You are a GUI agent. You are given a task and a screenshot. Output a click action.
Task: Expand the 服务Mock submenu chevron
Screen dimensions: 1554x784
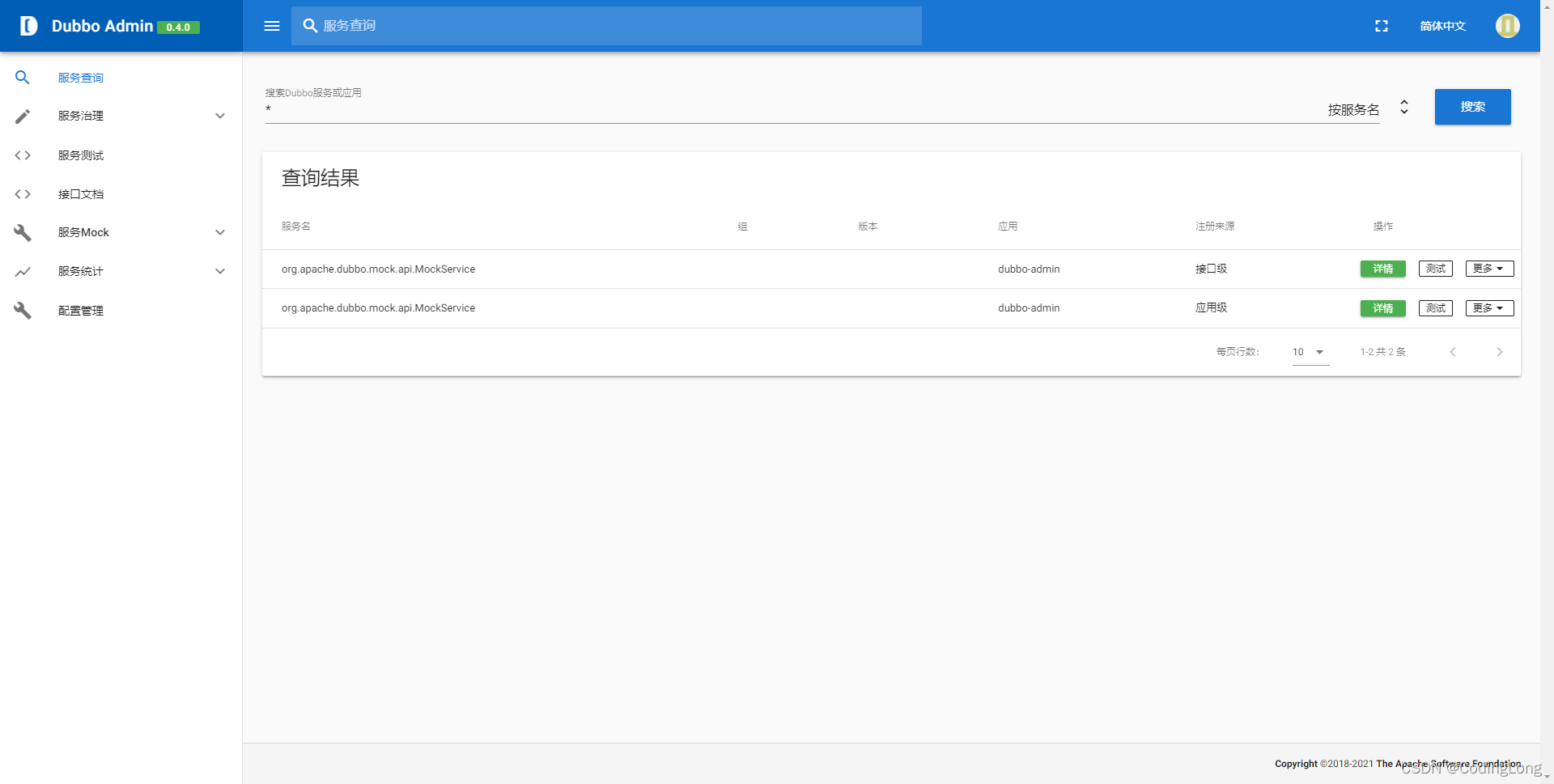220,232
